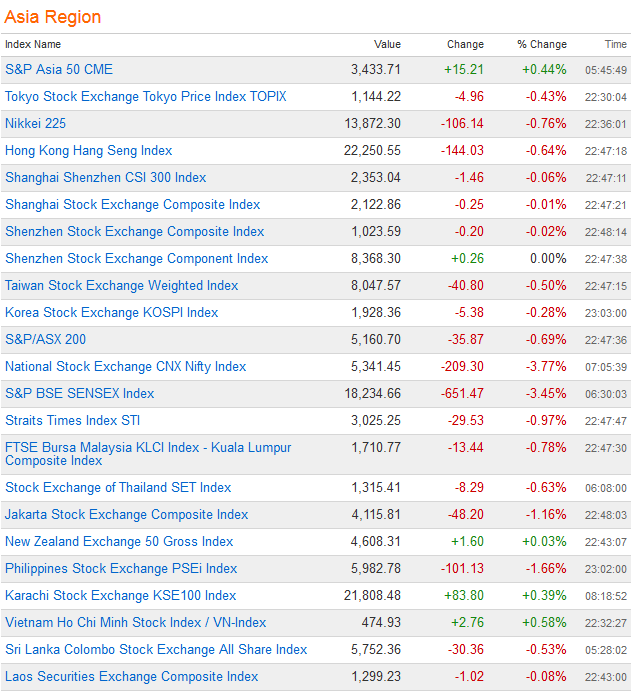Open National Stock Exchange CNX Nifty Index
633x692 pixels.
point(125,366)
